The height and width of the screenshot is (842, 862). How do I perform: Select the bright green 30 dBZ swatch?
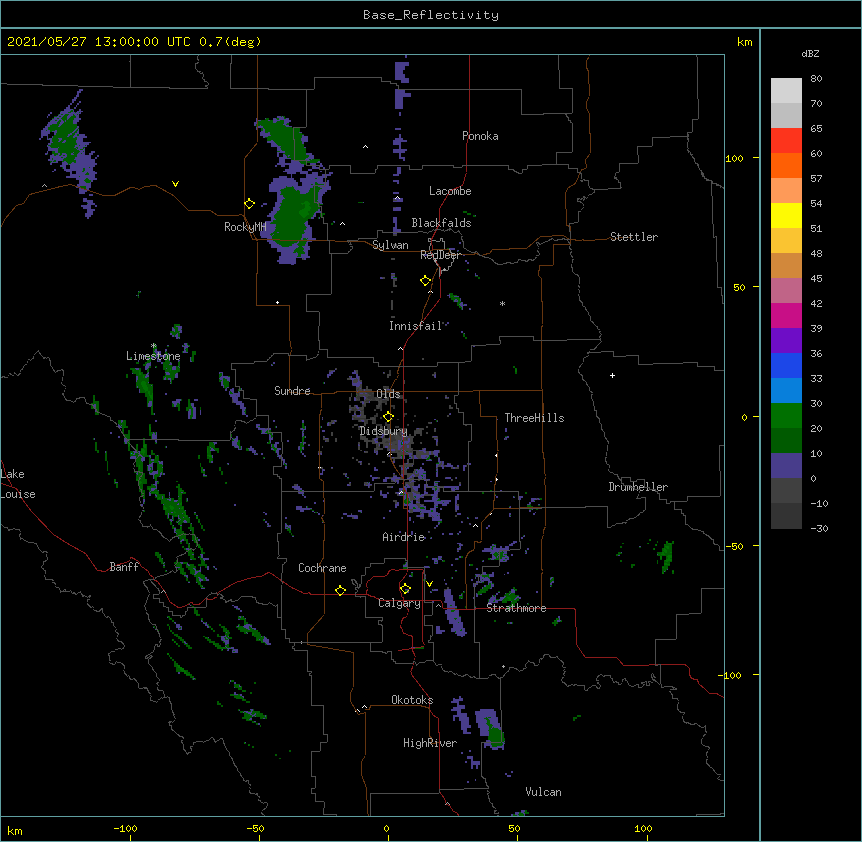[786, 416]
